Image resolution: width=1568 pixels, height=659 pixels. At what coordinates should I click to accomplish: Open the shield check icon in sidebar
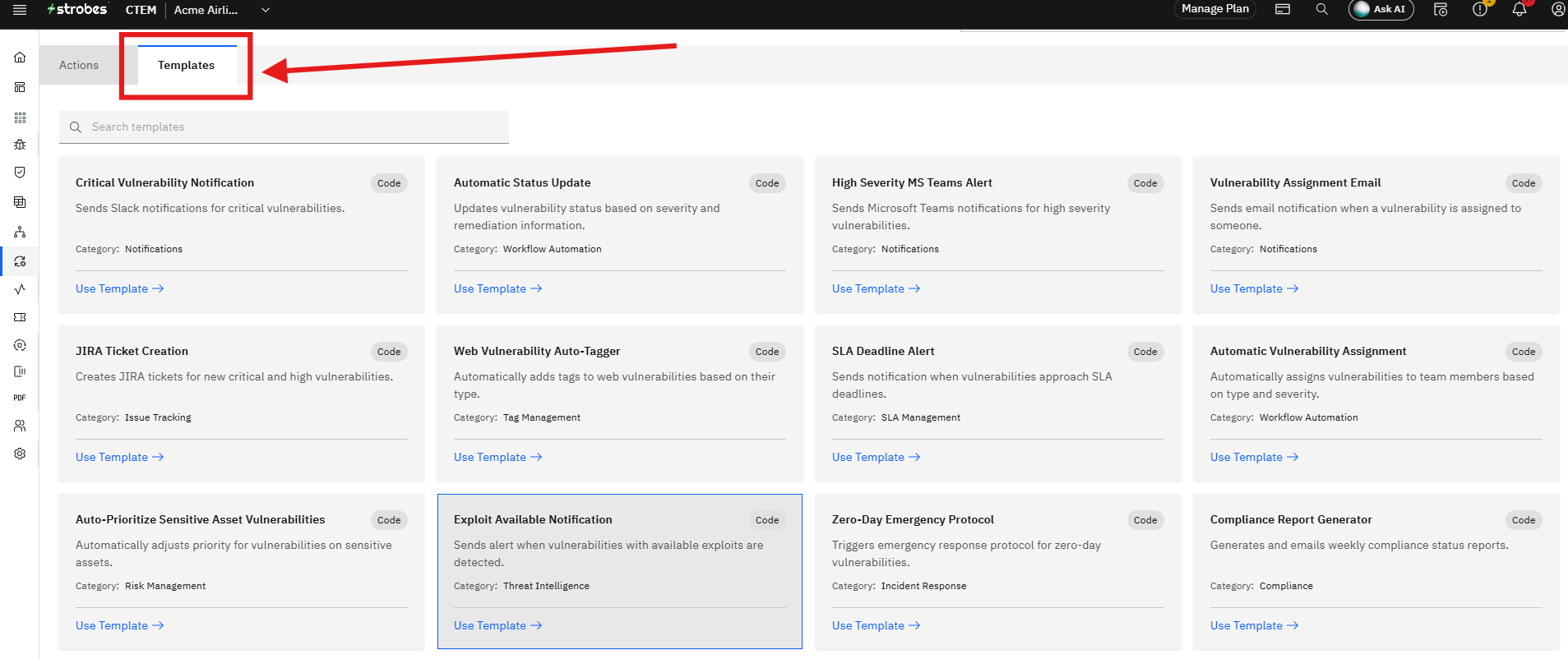click(x=20, y=173)
